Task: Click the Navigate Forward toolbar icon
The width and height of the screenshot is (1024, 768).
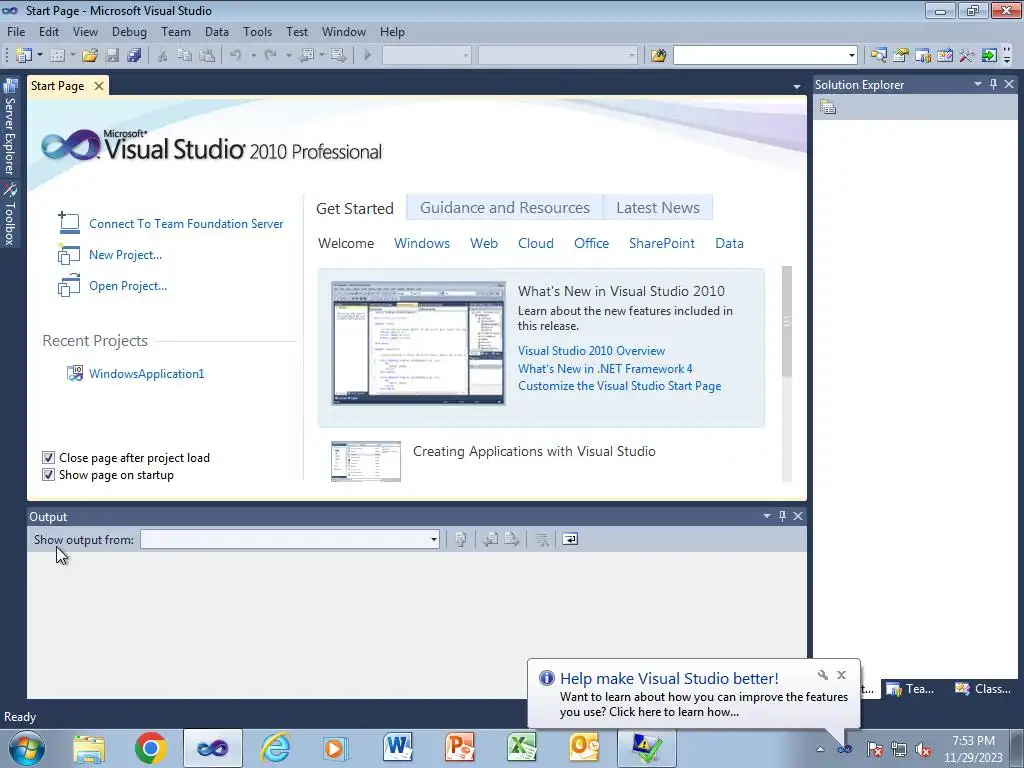Action: pos(338,56)
